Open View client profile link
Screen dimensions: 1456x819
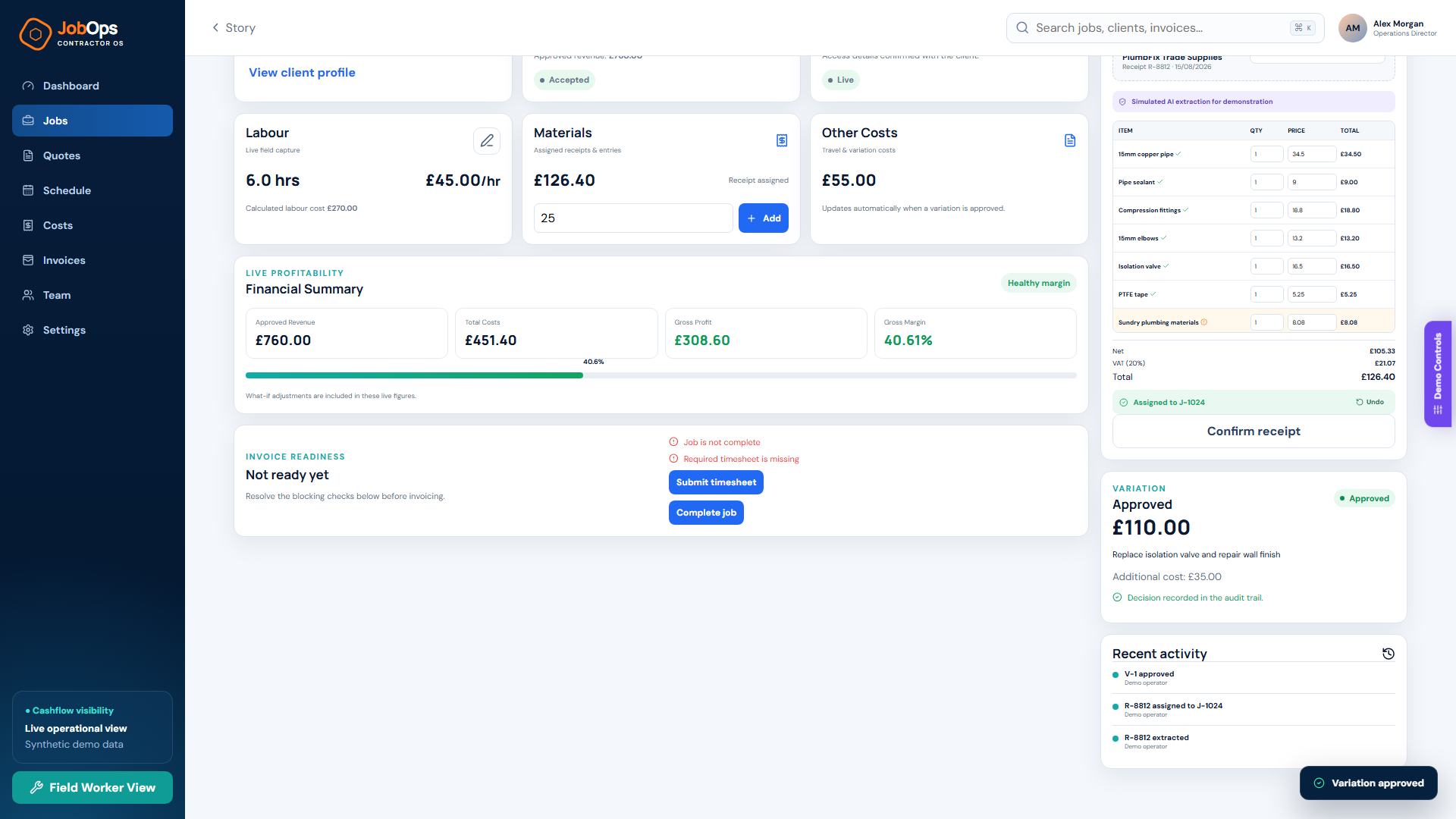(x=302, y=73)
